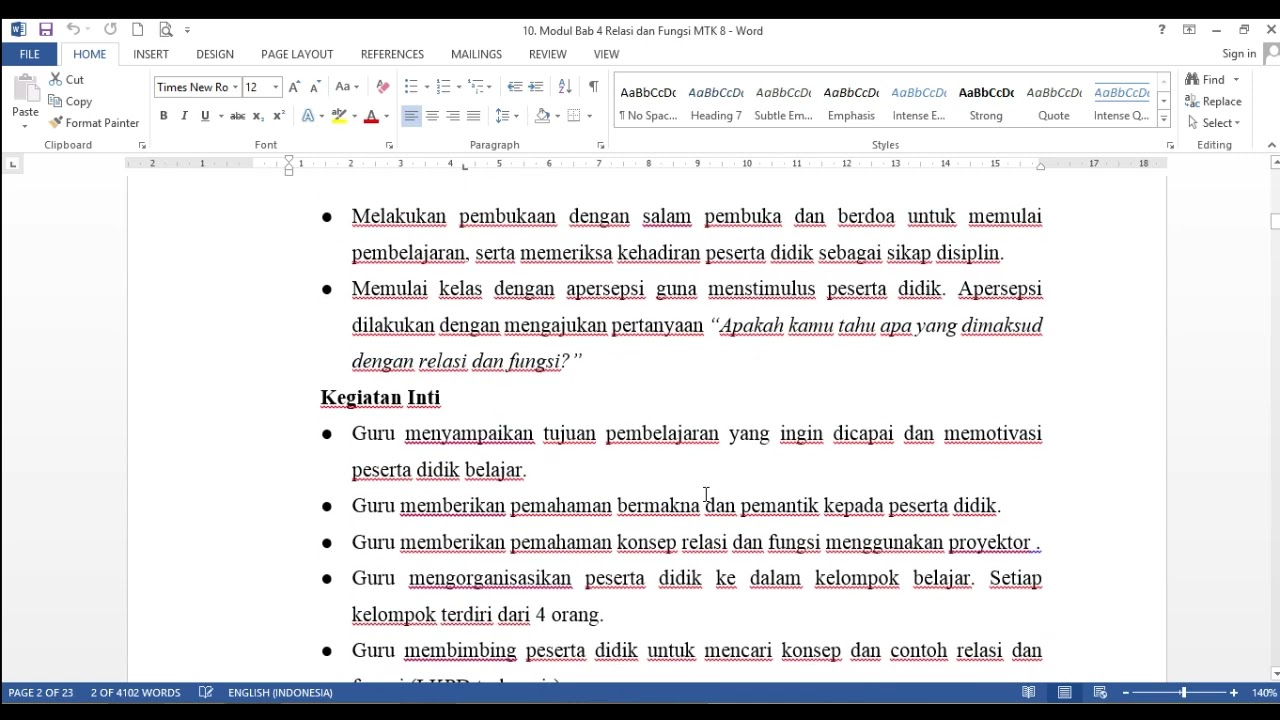Screen dimensions: 1280x720
Task: Save the document using the floppy disk icon
Action: pyautogui.click(x=45, y=30)
